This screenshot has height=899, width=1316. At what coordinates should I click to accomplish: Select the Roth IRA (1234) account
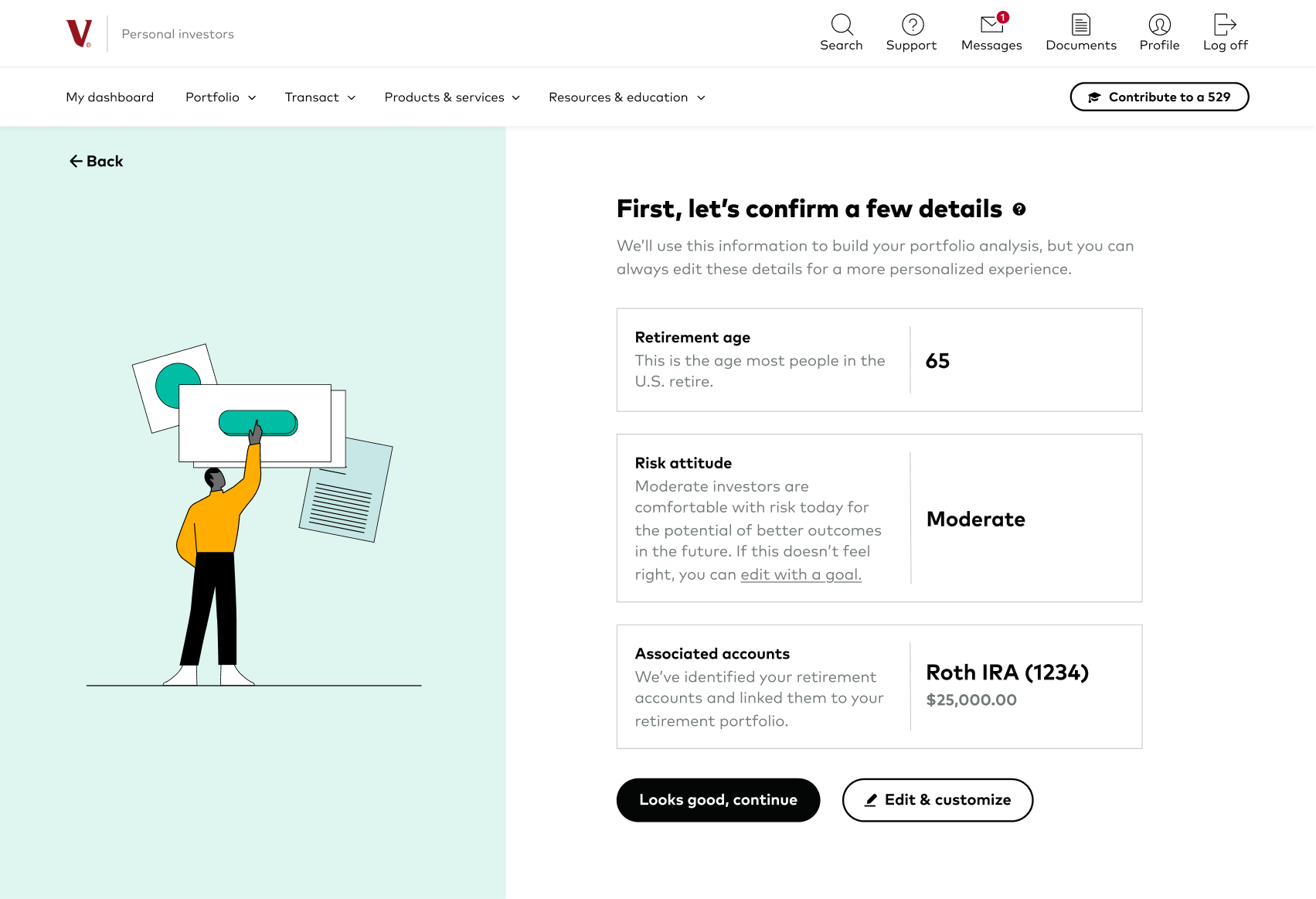pos(1008,673)
